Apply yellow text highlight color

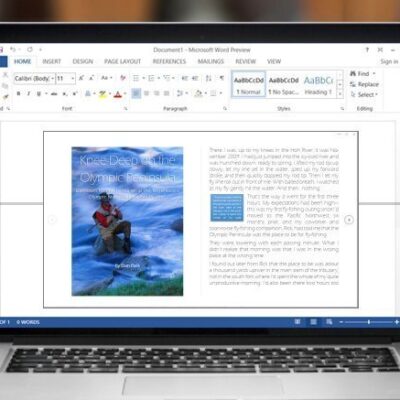[102, 94]
